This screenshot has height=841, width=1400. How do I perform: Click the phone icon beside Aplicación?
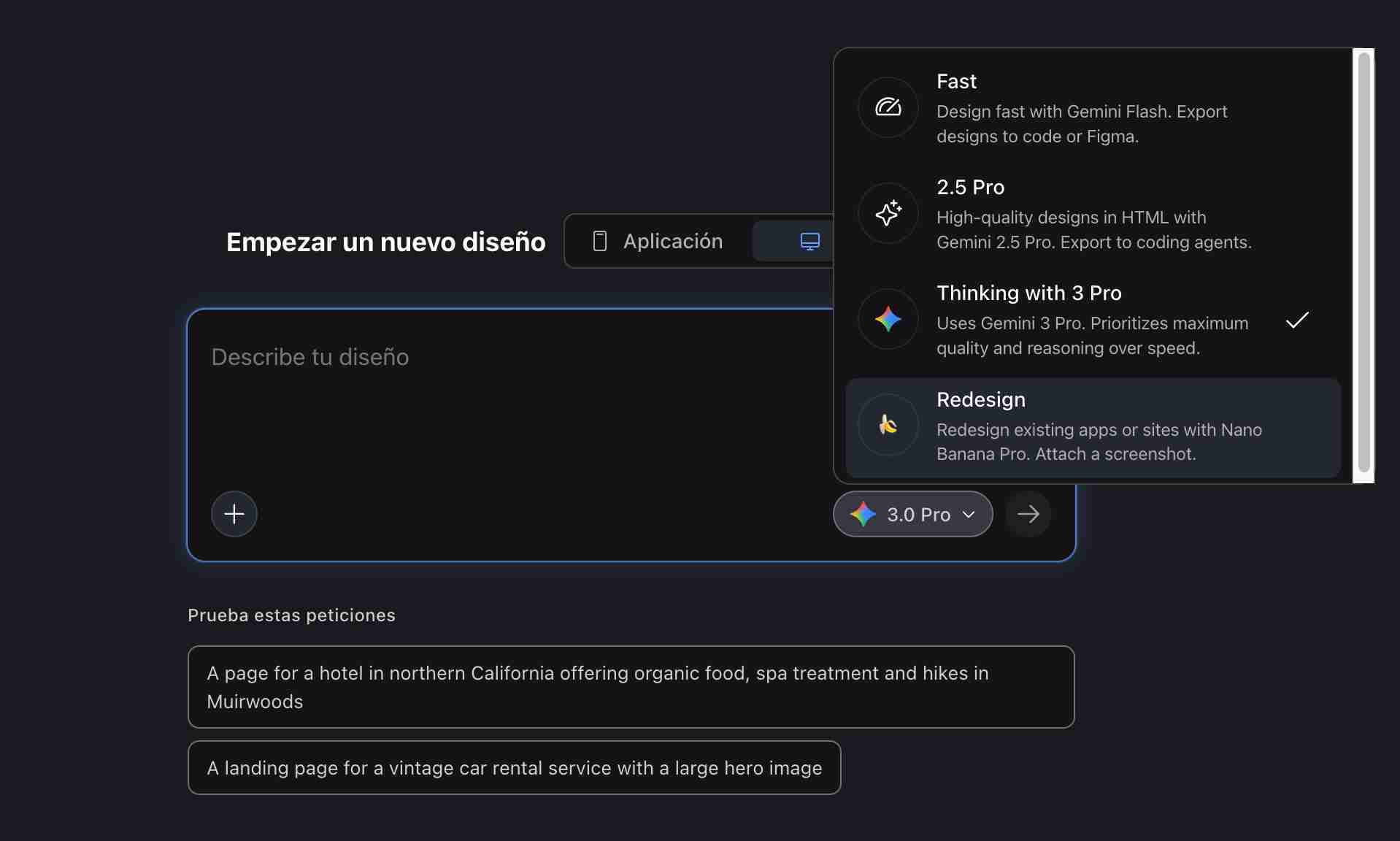(600, 241)
